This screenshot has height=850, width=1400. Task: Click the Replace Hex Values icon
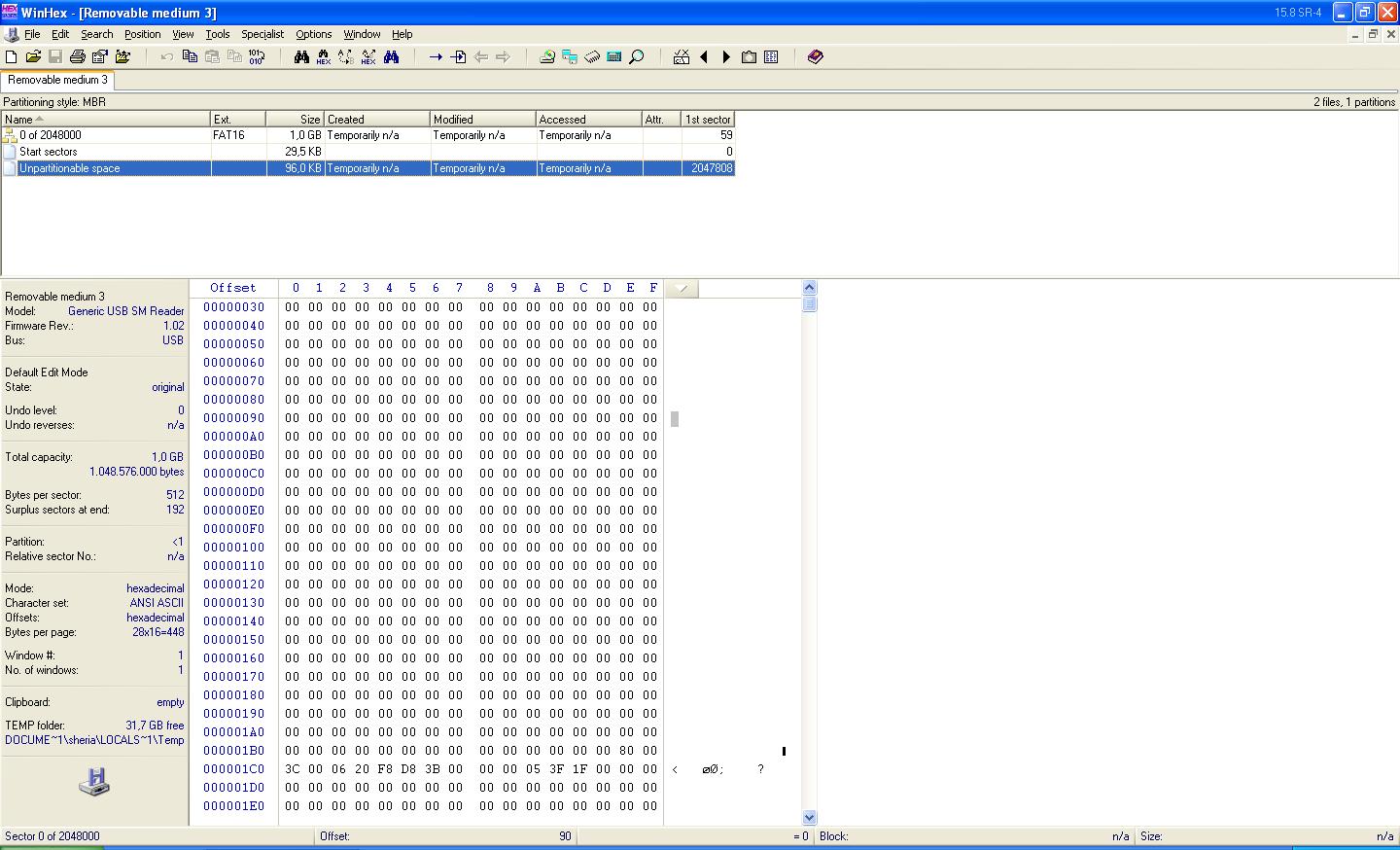pyautogui.click(x=368, y=57)
